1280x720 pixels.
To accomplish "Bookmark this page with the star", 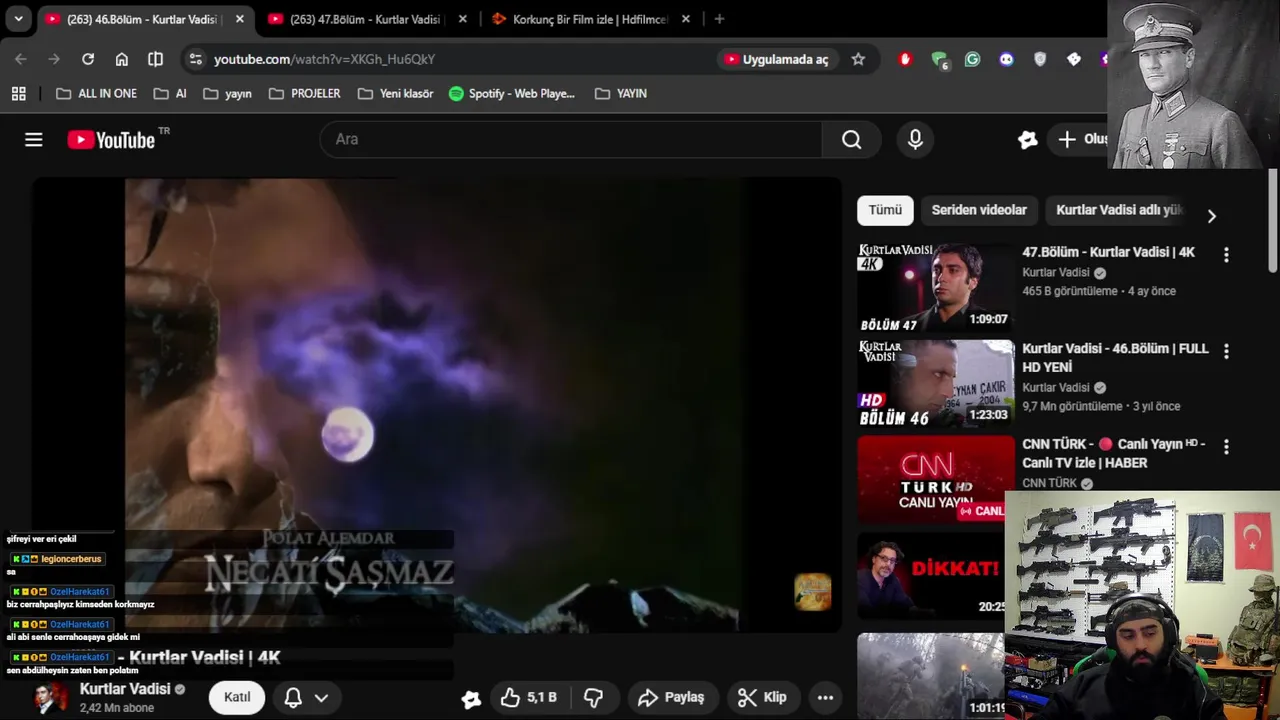I will tap(858, 59).
